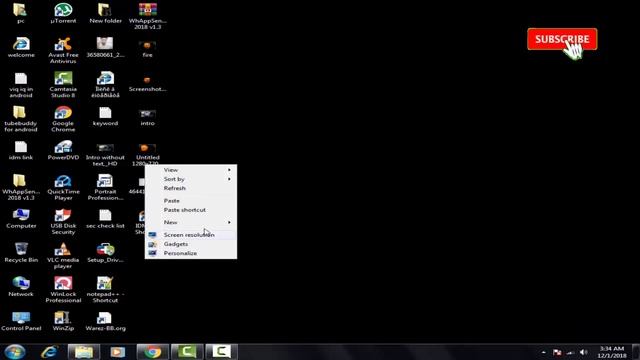Open Gadgets from the context menu
640x360 pixels.
[x=191, y=244]
